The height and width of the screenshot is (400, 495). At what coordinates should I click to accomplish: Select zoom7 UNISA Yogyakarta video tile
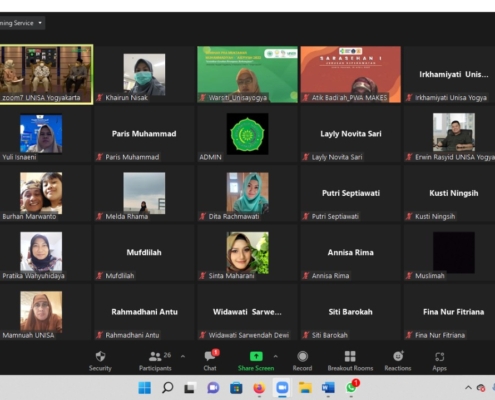[46, 75]
